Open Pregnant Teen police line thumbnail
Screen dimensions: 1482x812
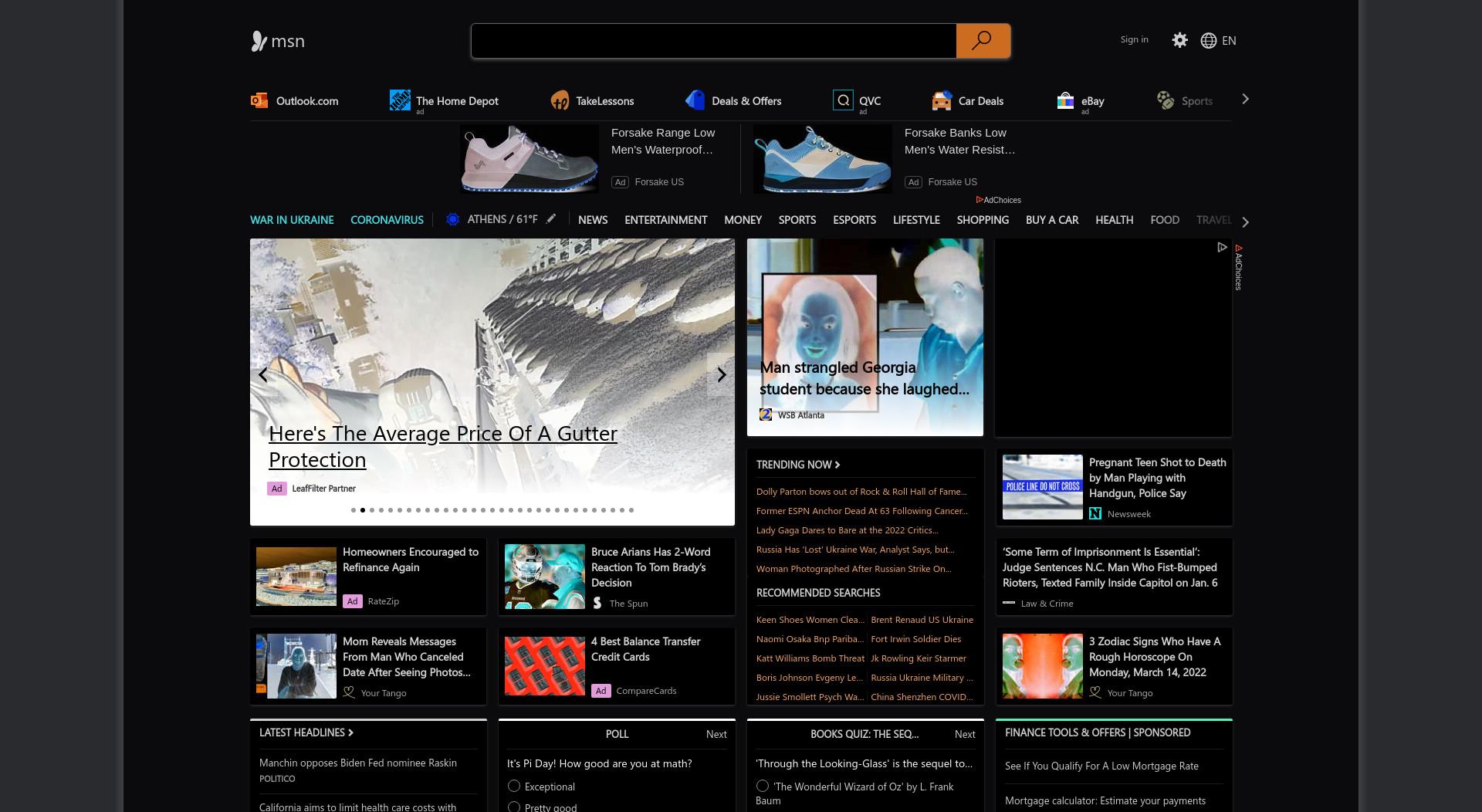tap(1043, 487)
